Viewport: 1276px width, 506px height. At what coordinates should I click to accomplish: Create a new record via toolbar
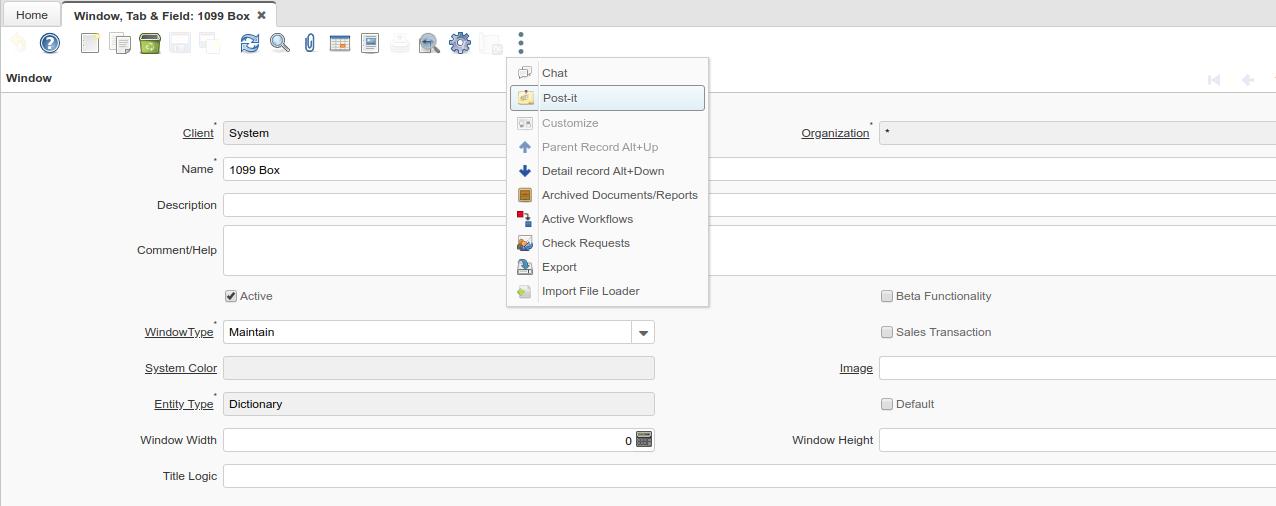(90, 43)
